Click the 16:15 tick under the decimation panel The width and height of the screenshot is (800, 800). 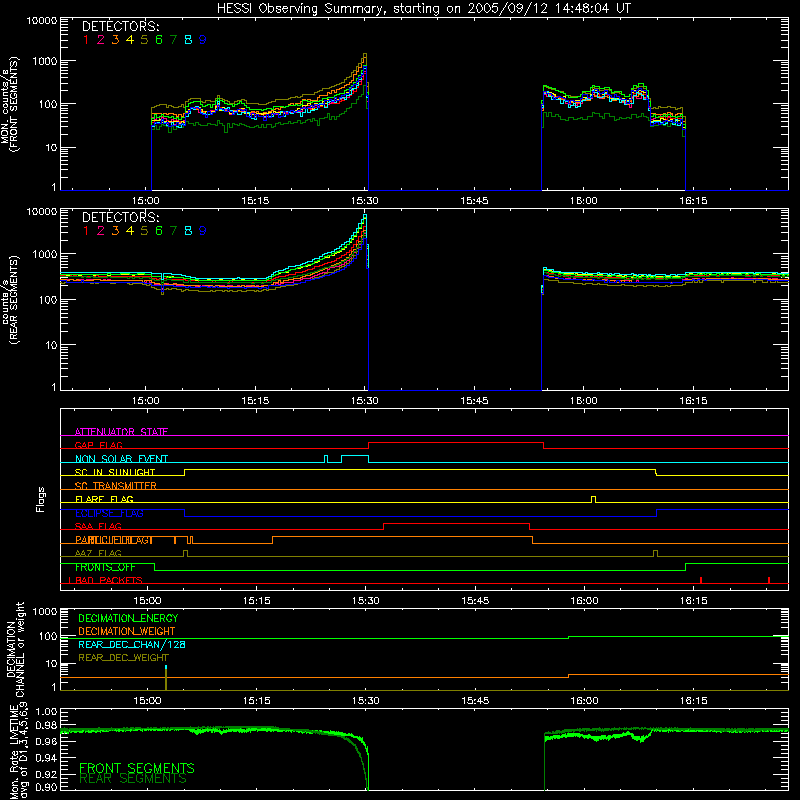pos(693,701)
